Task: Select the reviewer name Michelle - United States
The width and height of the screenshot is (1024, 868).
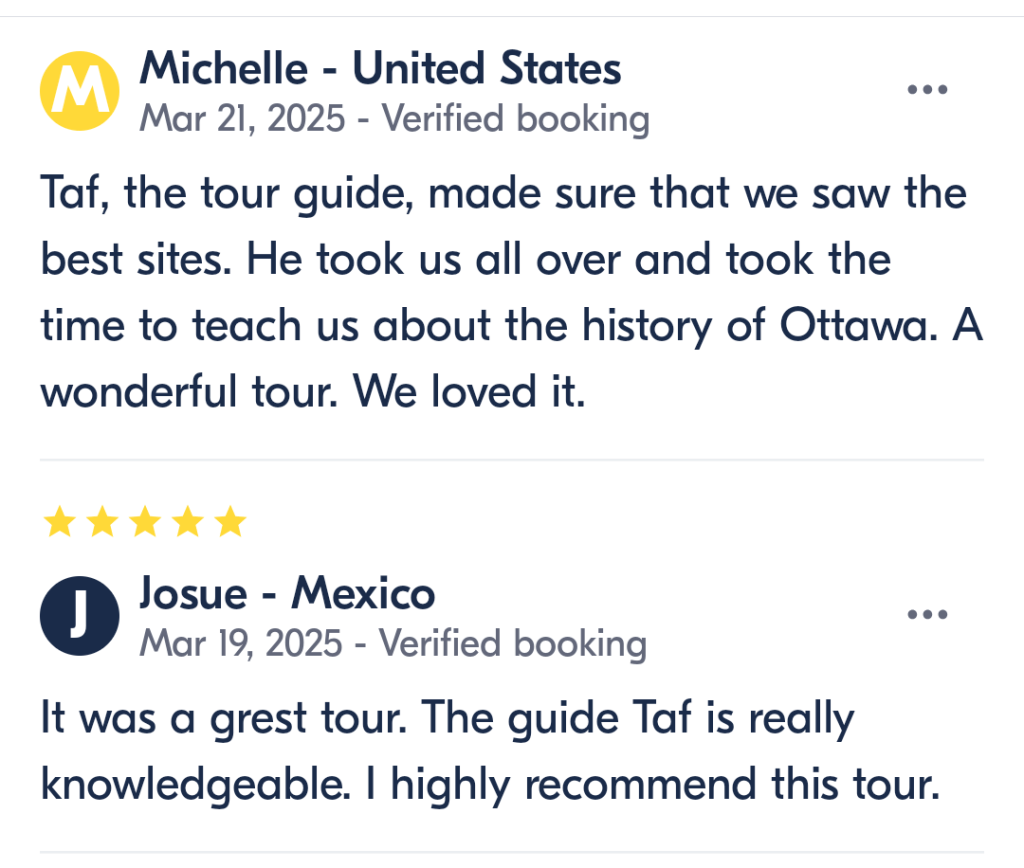Action: click(380, 69)
